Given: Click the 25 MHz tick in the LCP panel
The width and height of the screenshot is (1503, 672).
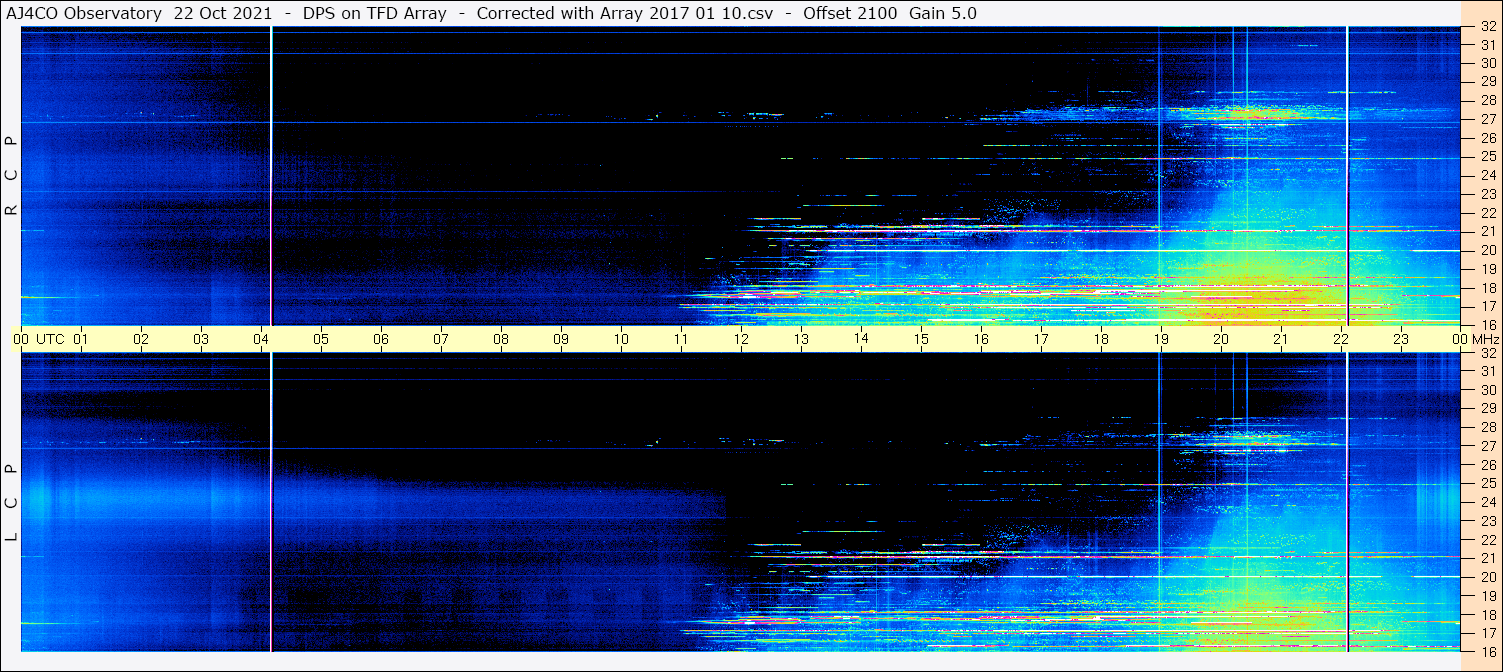Looking at the screenshot, I should coord(1487,484).
